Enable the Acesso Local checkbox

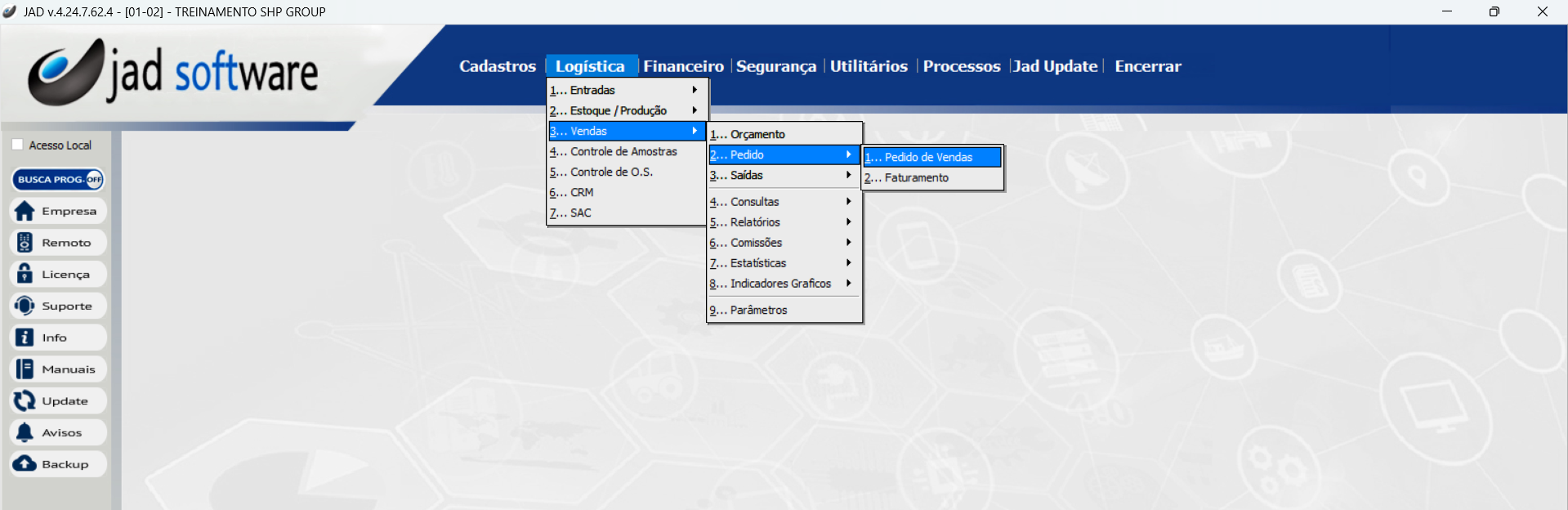pos(18,145)
